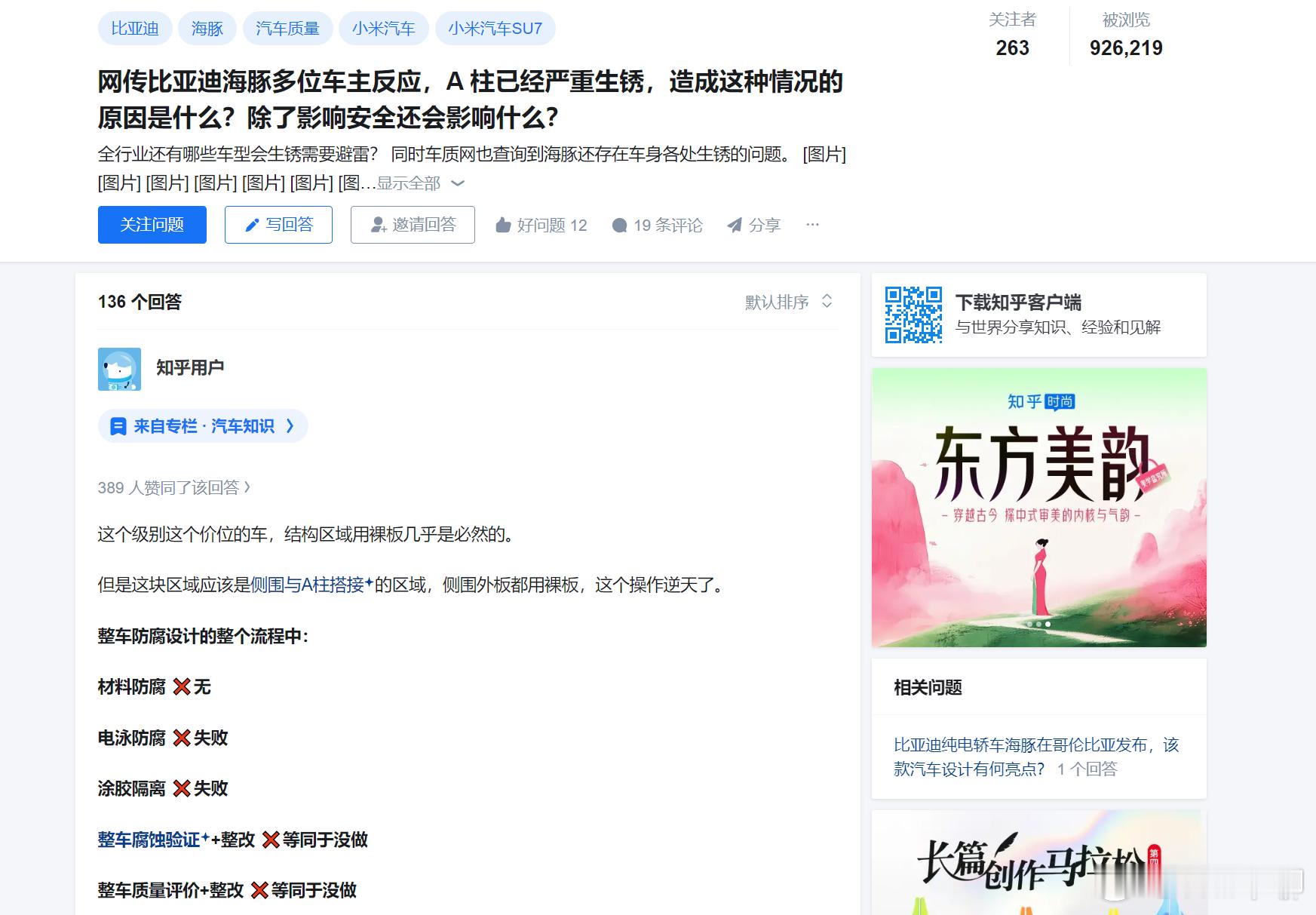1316x915 pixels.
Task: Click the thumbs-up icon for 好问题
Action: (503, 226)
